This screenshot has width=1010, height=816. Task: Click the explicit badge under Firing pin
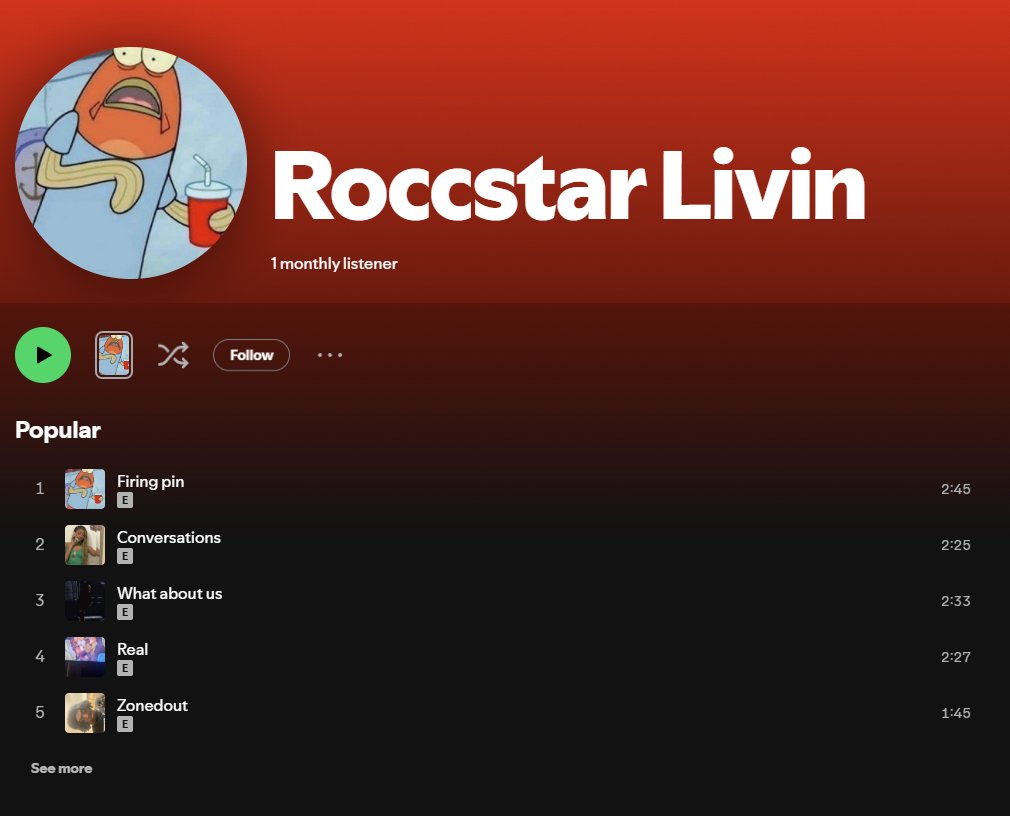pyautogui.click(x=125, y=500)
